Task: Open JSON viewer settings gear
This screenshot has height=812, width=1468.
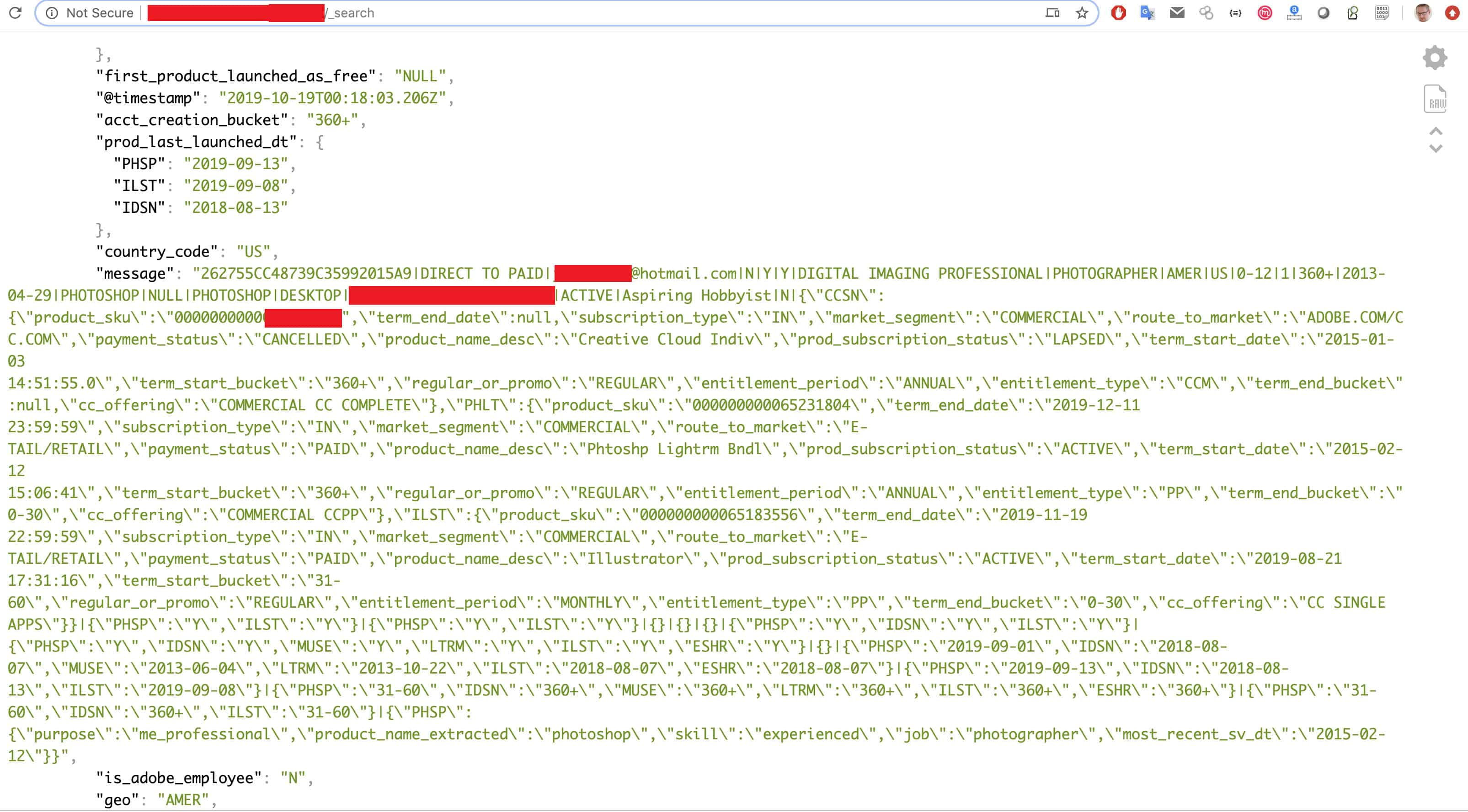Action: tap(1434, 58)
